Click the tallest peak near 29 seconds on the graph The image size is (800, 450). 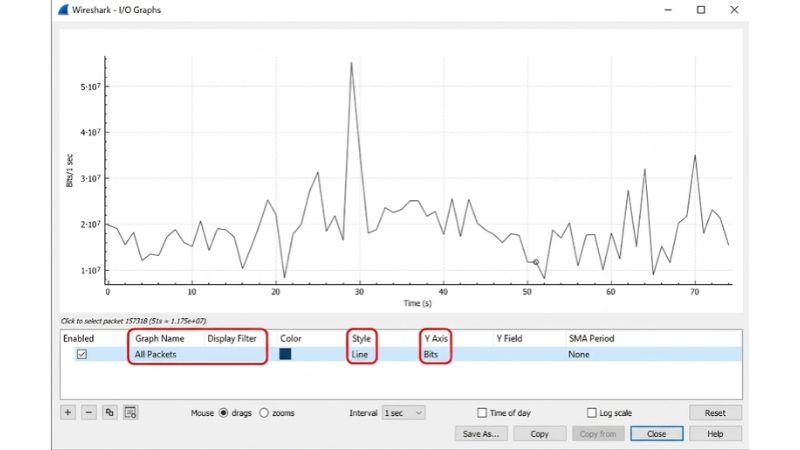[x=352, y=63]
